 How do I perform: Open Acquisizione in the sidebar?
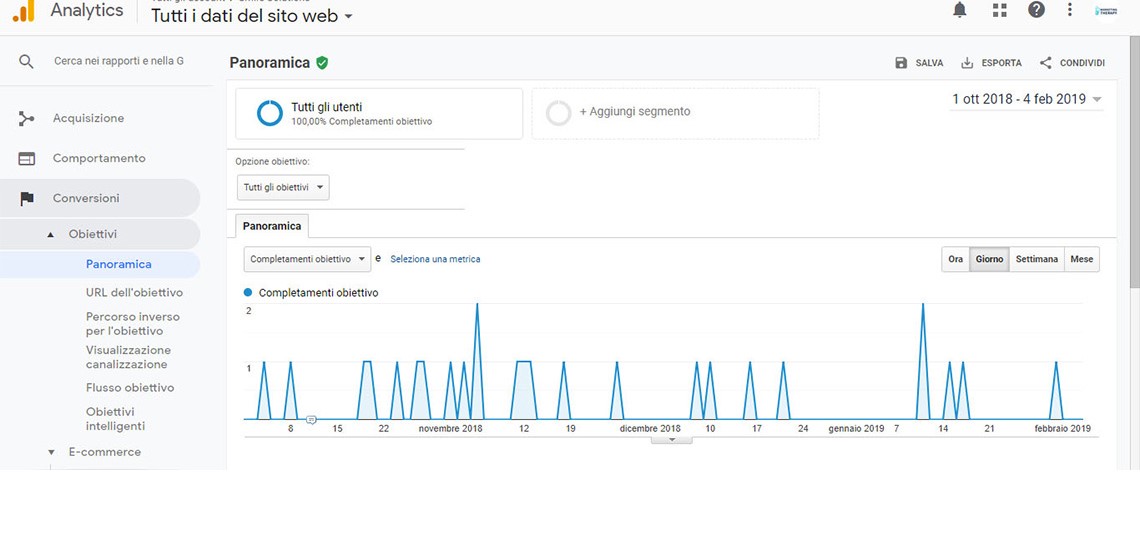coord(88,119)
